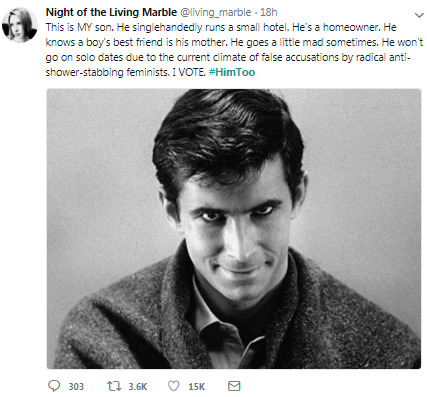The height and width of the screenshot is (397, 427).
Task: Open the tweet permalink via the 18h timestamp
Action: pos(269,12)
